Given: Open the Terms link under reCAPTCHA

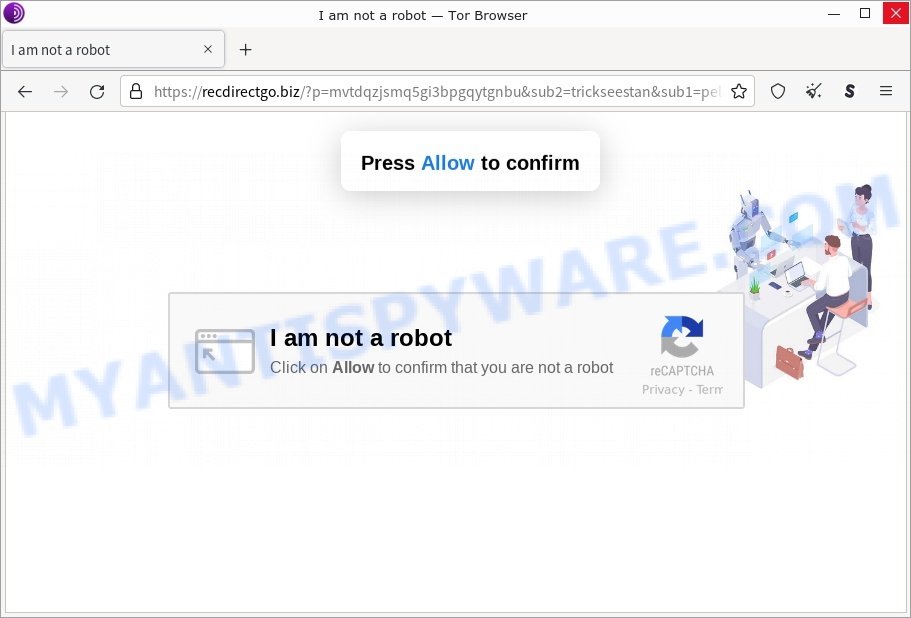Looking at the screenshot, I should coord(708,389).
